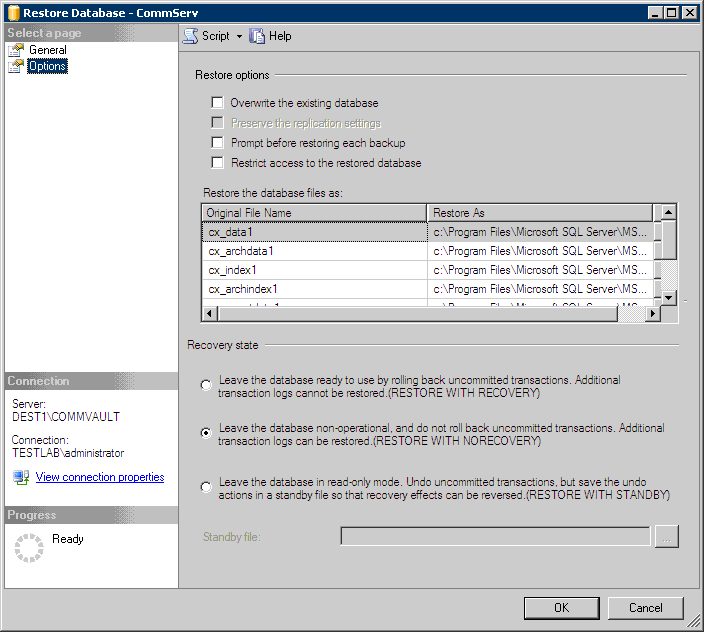The height and width of the screenshot is (632, 704).
Task: Check Restrict access to the restored database
Action: pyautogui.click(x=217, y=162)
